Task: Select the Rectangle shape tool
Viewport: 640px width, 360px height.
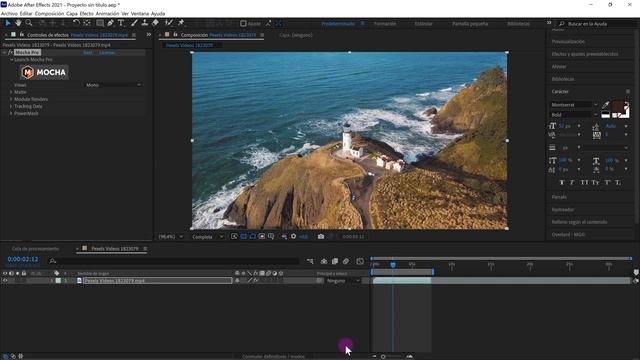Action: coord(100,23)
